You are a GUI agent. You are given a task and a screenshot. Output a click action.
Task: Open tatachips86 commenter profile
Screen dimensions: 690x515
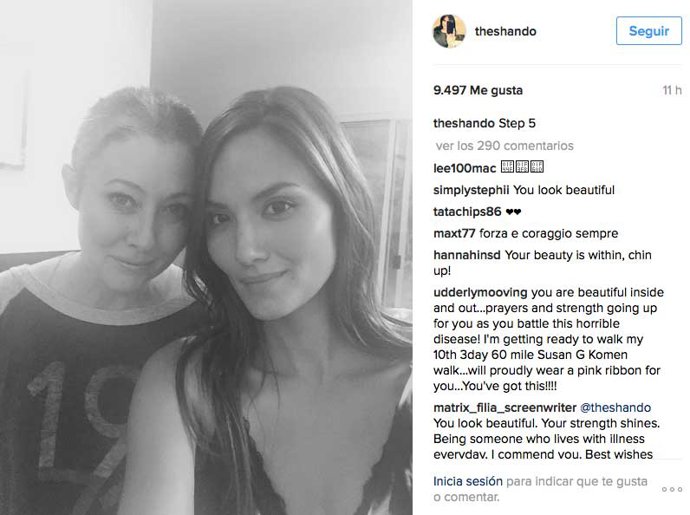coord(467,212)
